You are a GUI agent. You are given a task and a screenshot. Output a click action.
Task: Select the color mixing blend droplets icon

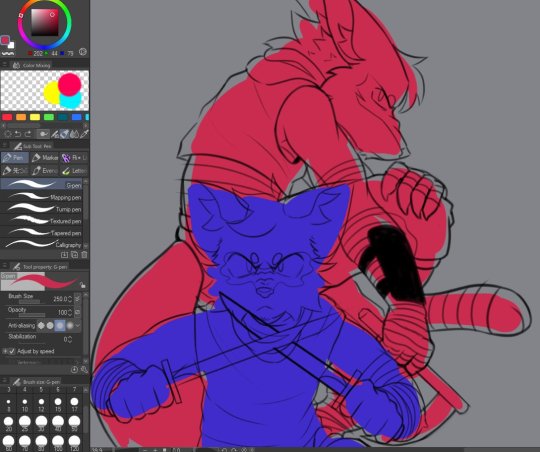coord(74,134)
